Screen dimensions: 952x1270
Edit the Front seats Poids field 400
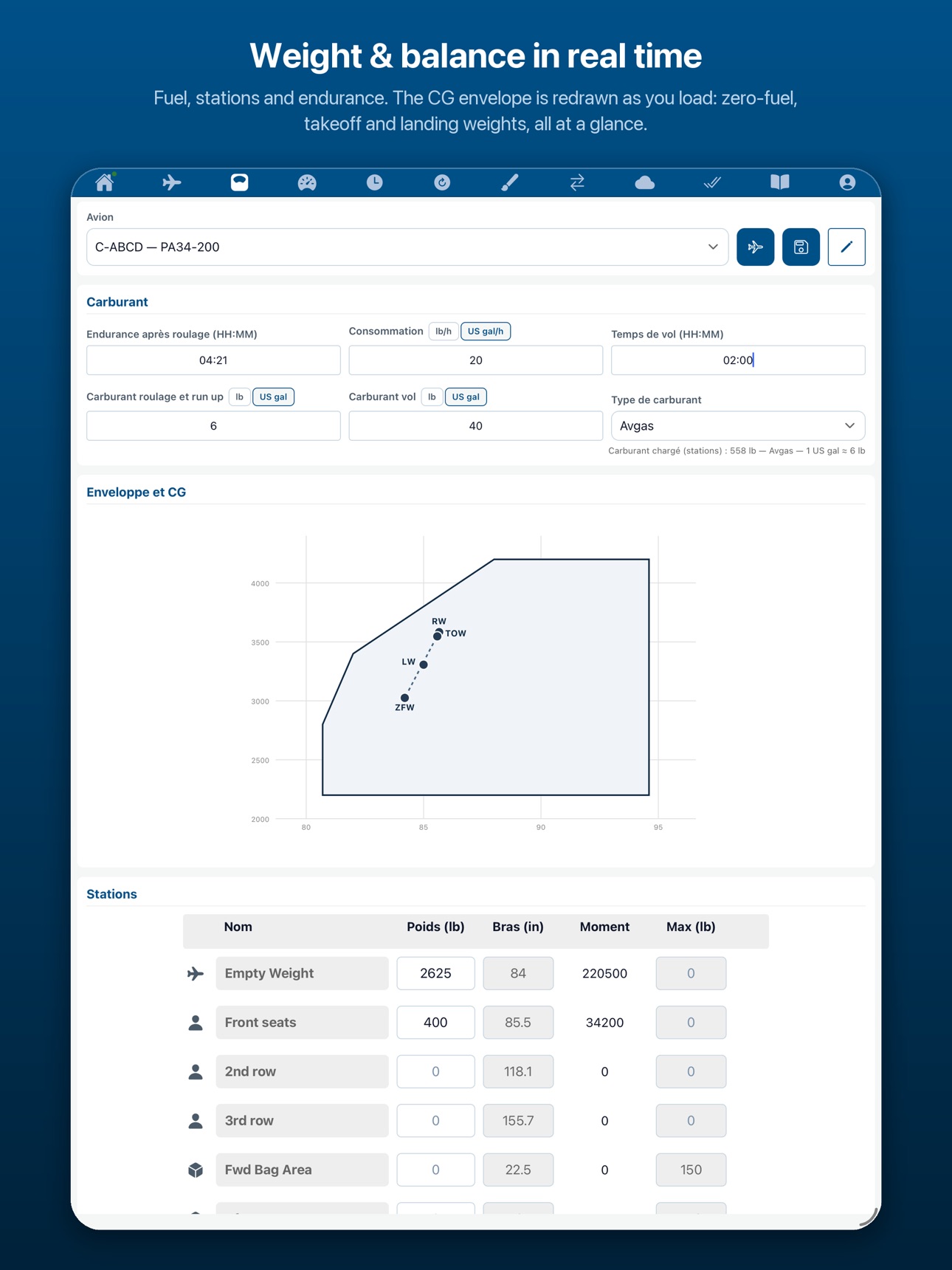point(435,1023)
